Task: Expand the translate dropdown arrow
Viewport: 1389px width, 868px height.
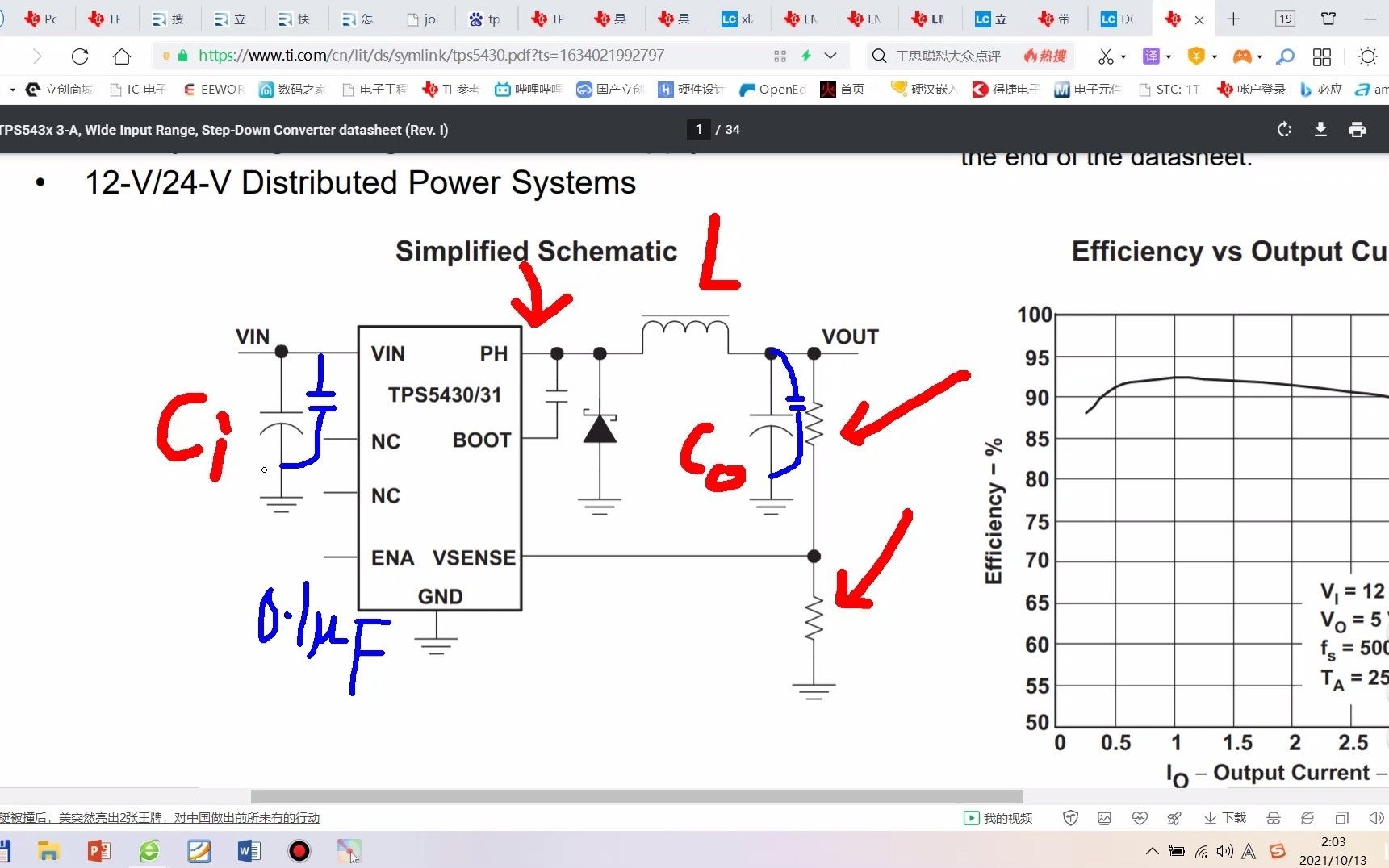Action: [x=1168, y=57]
